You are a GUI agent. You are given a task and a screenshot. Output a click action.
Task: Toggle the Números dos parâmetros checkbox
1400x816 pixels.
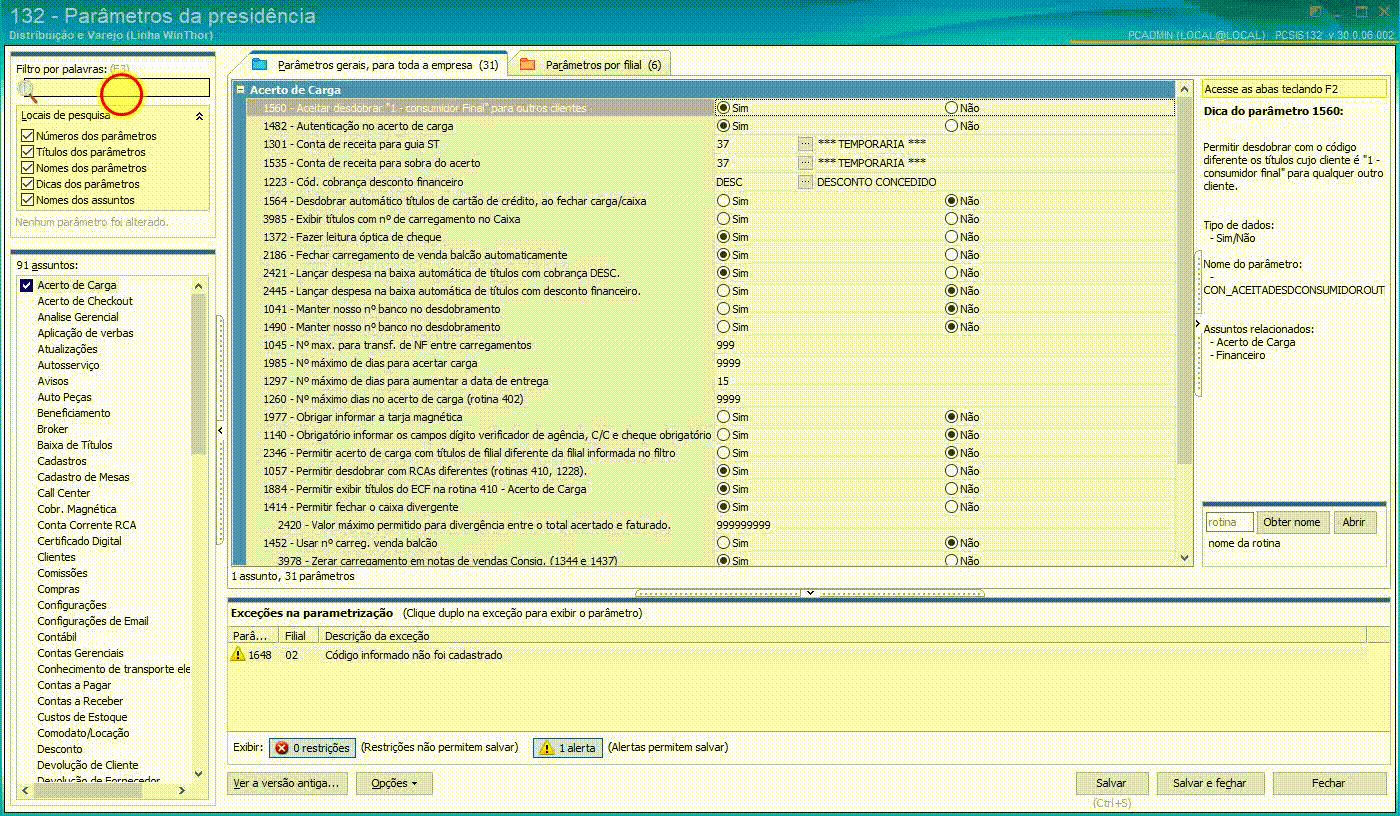(28, 136)
